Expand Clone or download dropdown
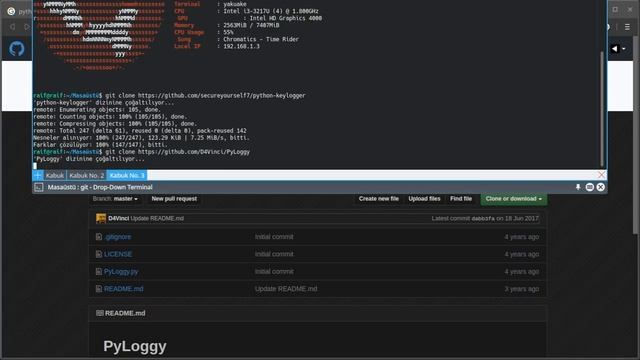This screenshot has height=360, width=640. pos(513,199)
